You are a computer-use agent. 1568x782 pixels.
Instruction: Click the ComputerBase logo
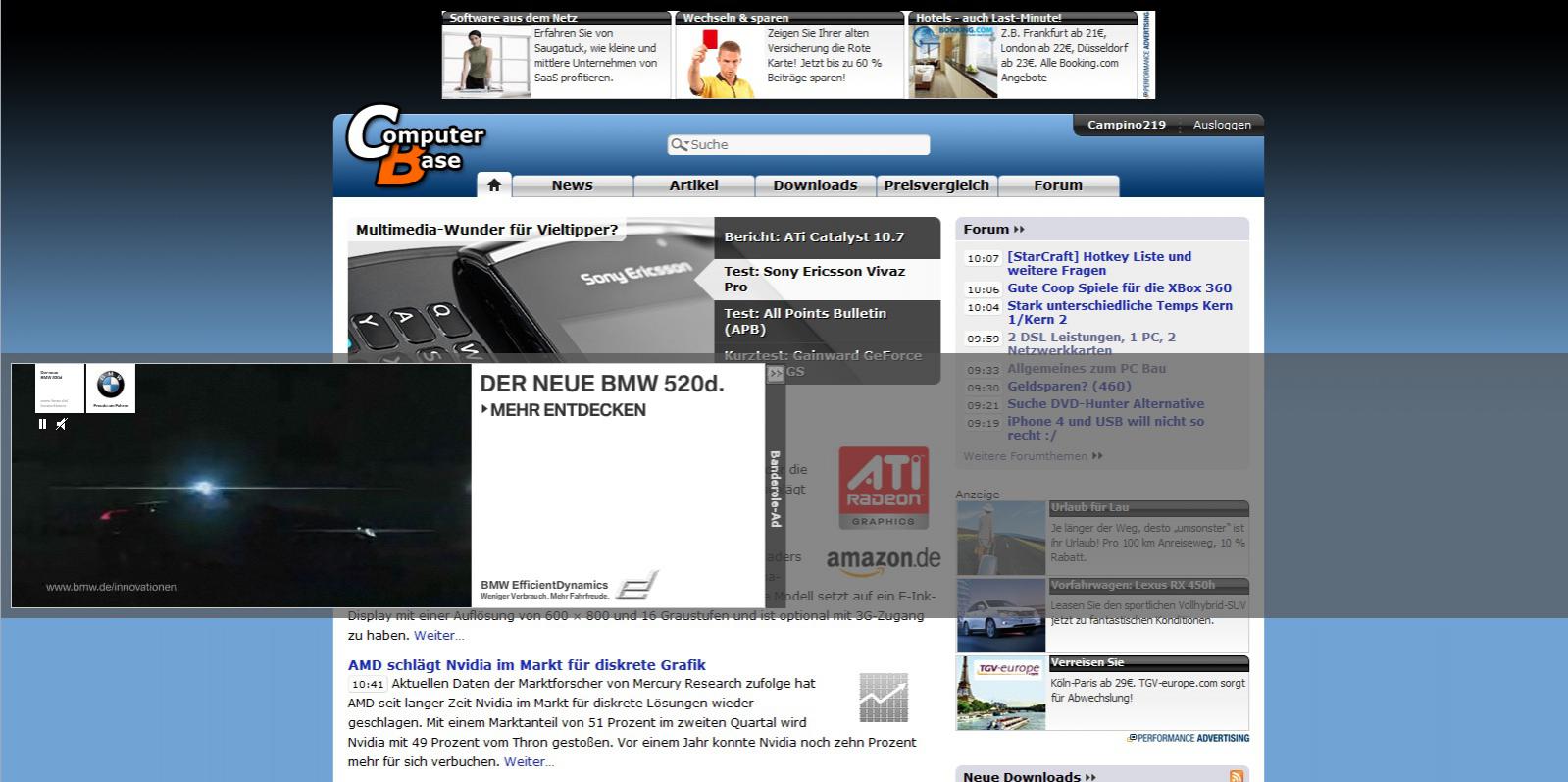(x=414, y=146)
